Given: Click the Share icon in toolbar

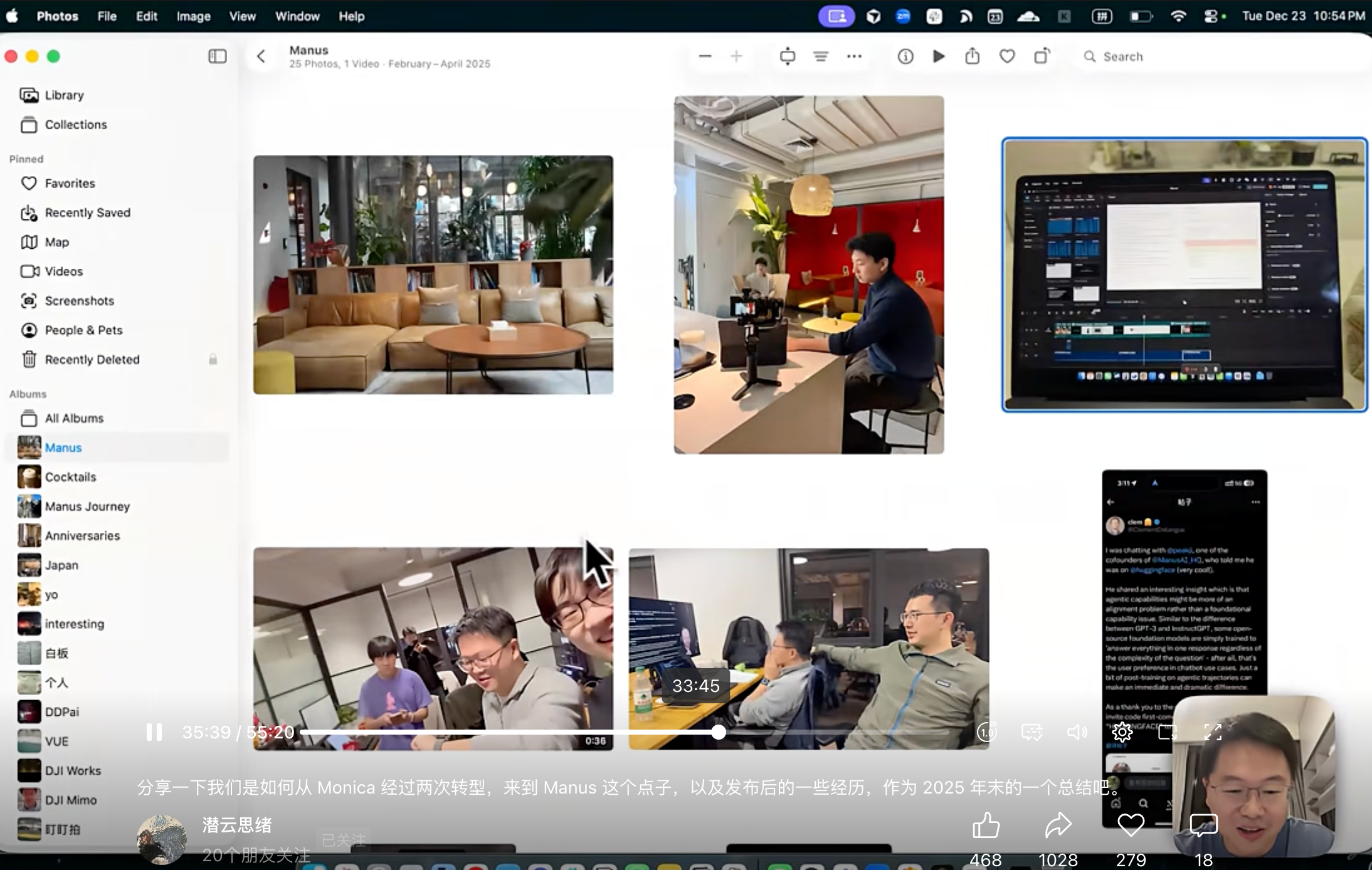Looking at the screenshot, I should point(972,56).
